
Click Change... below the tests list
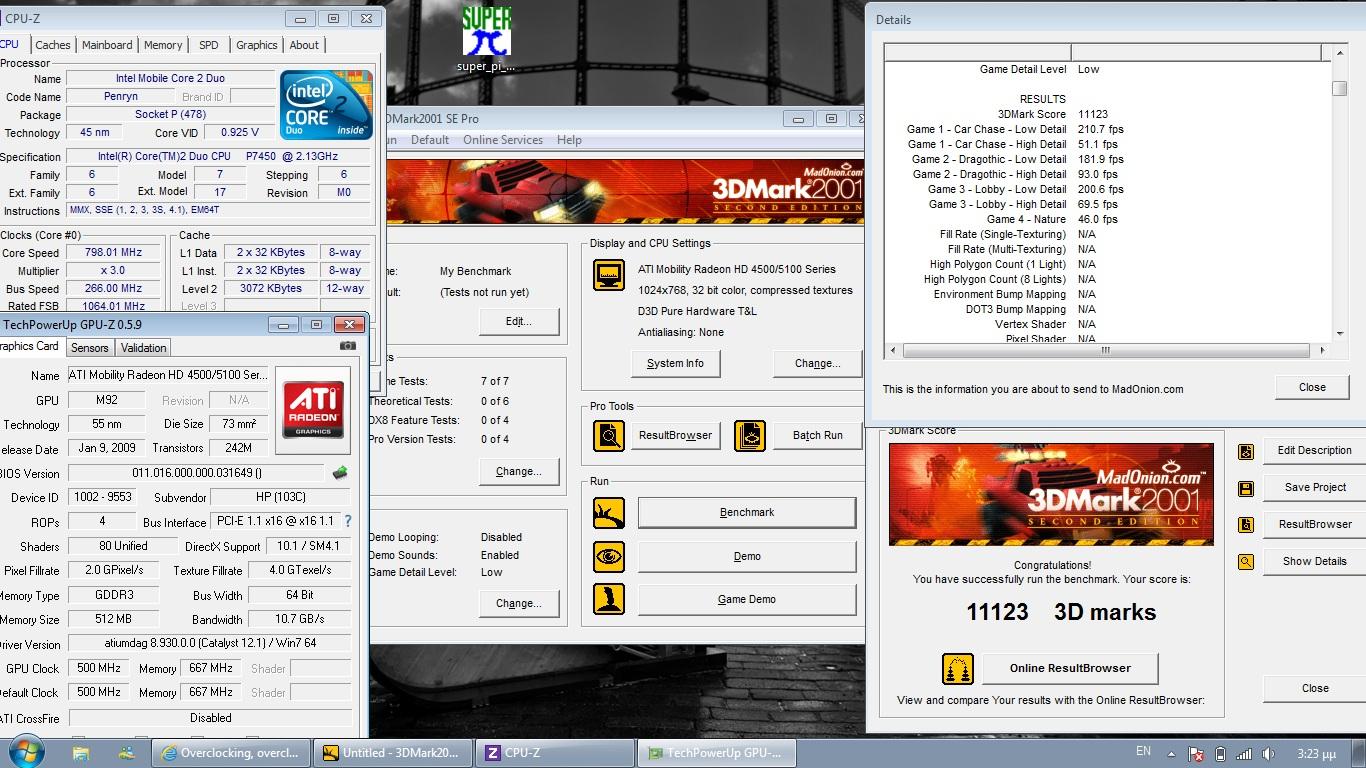pos(518,471)
